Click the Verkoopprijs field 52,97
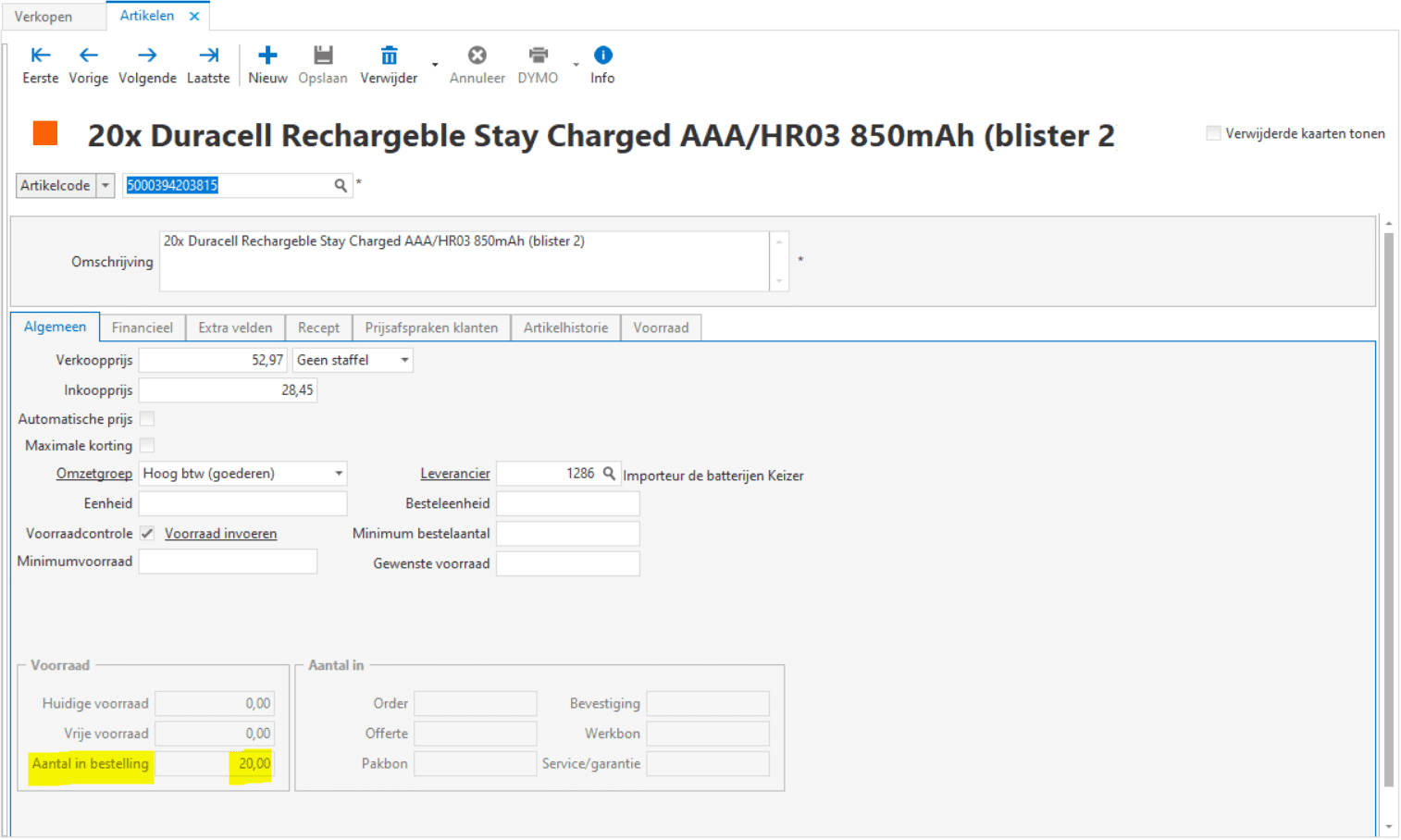Image resolution: width=1401 pixels, height=840 pixels. 213,360
